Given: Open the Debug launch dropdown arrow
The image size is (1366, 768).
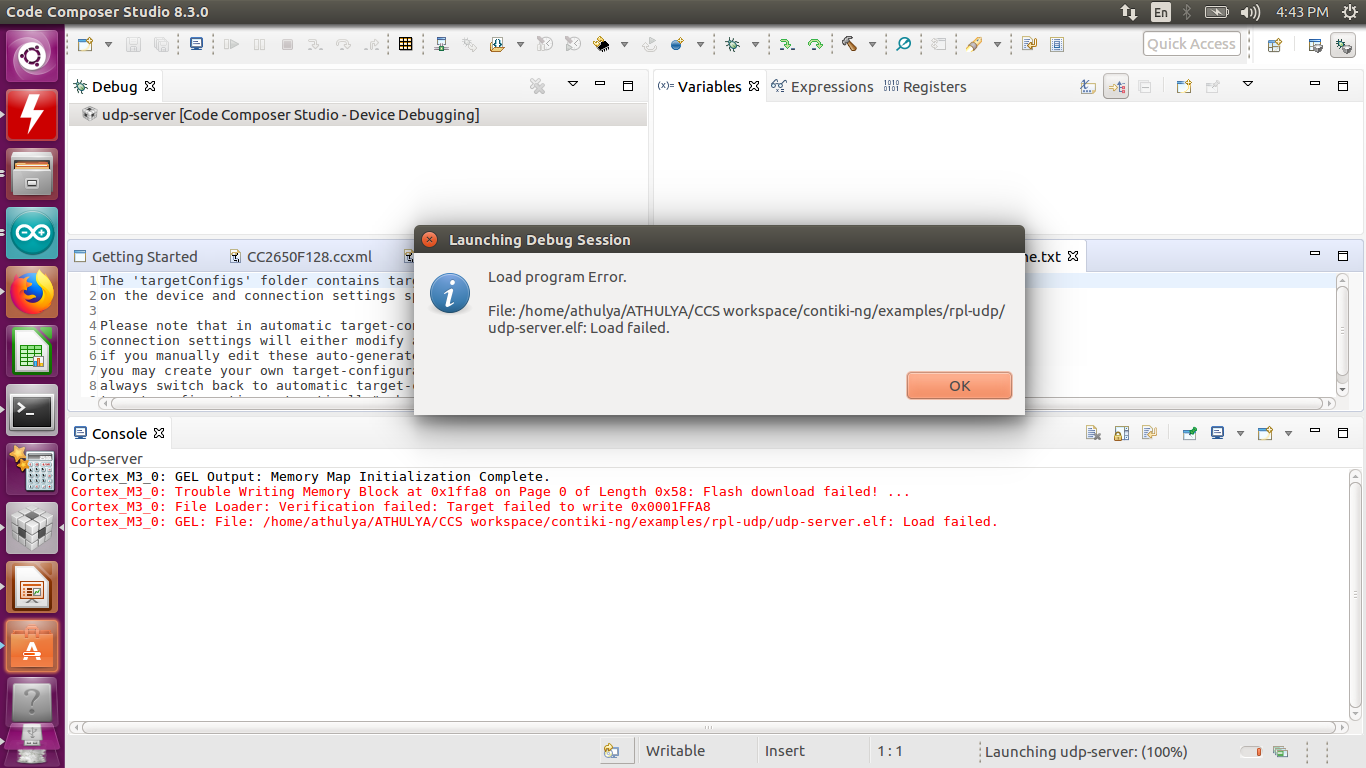Looking at the screenshot, I should pyautogui.click(x=754, y=44).
